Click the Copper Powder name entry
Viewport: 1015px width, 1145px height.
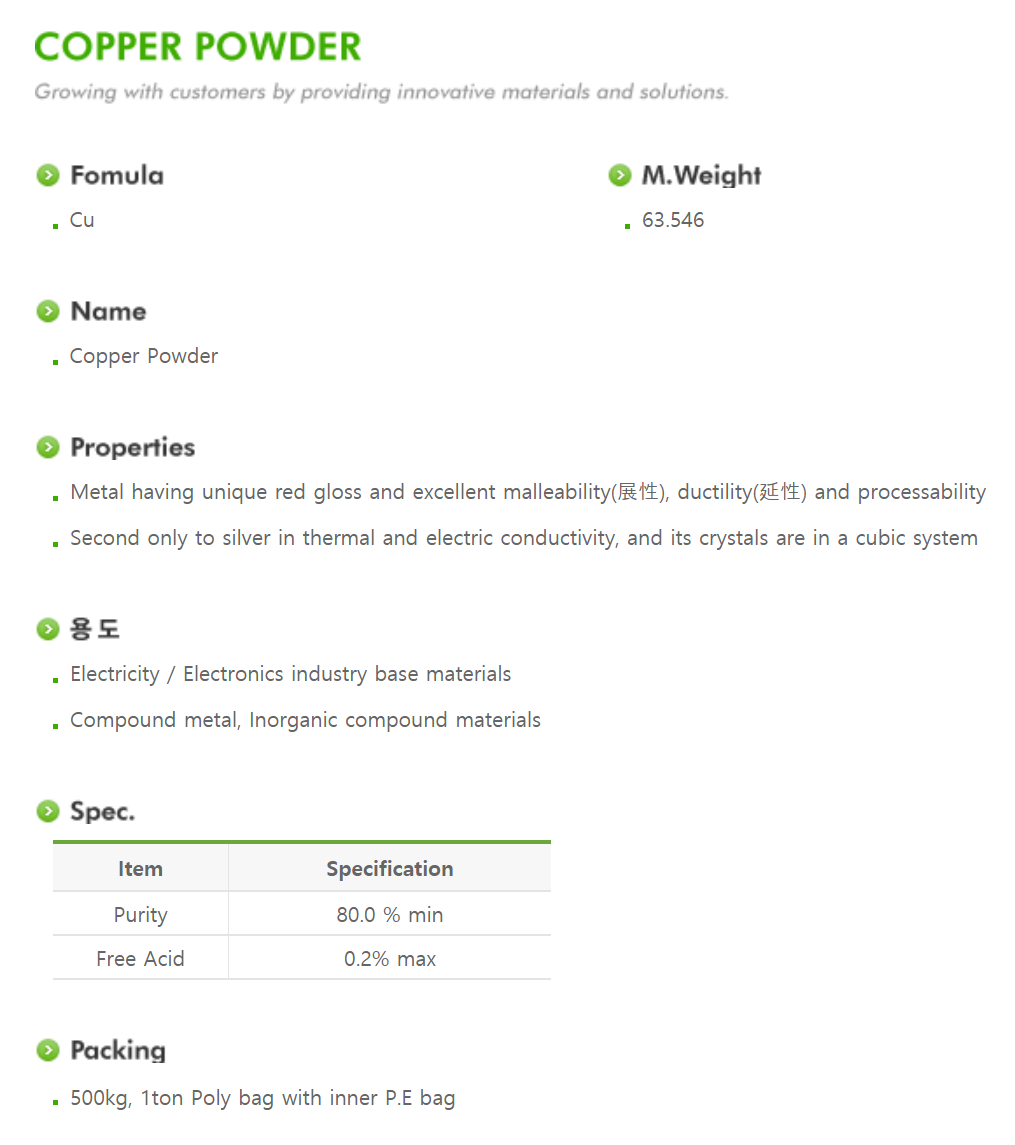(x=144, y=356)
